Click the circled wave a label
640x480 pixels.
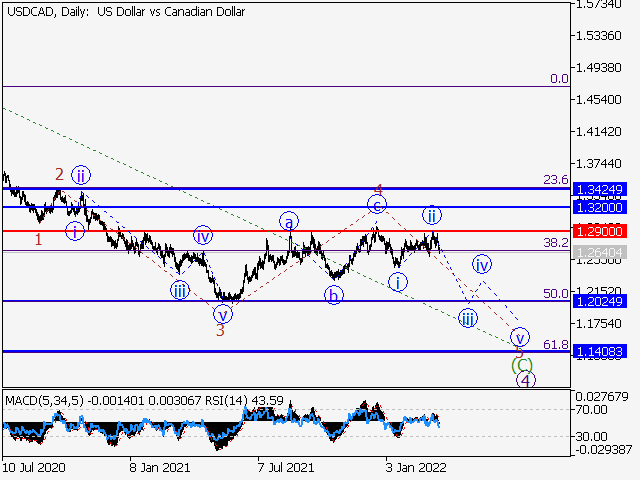pos(289,222)
